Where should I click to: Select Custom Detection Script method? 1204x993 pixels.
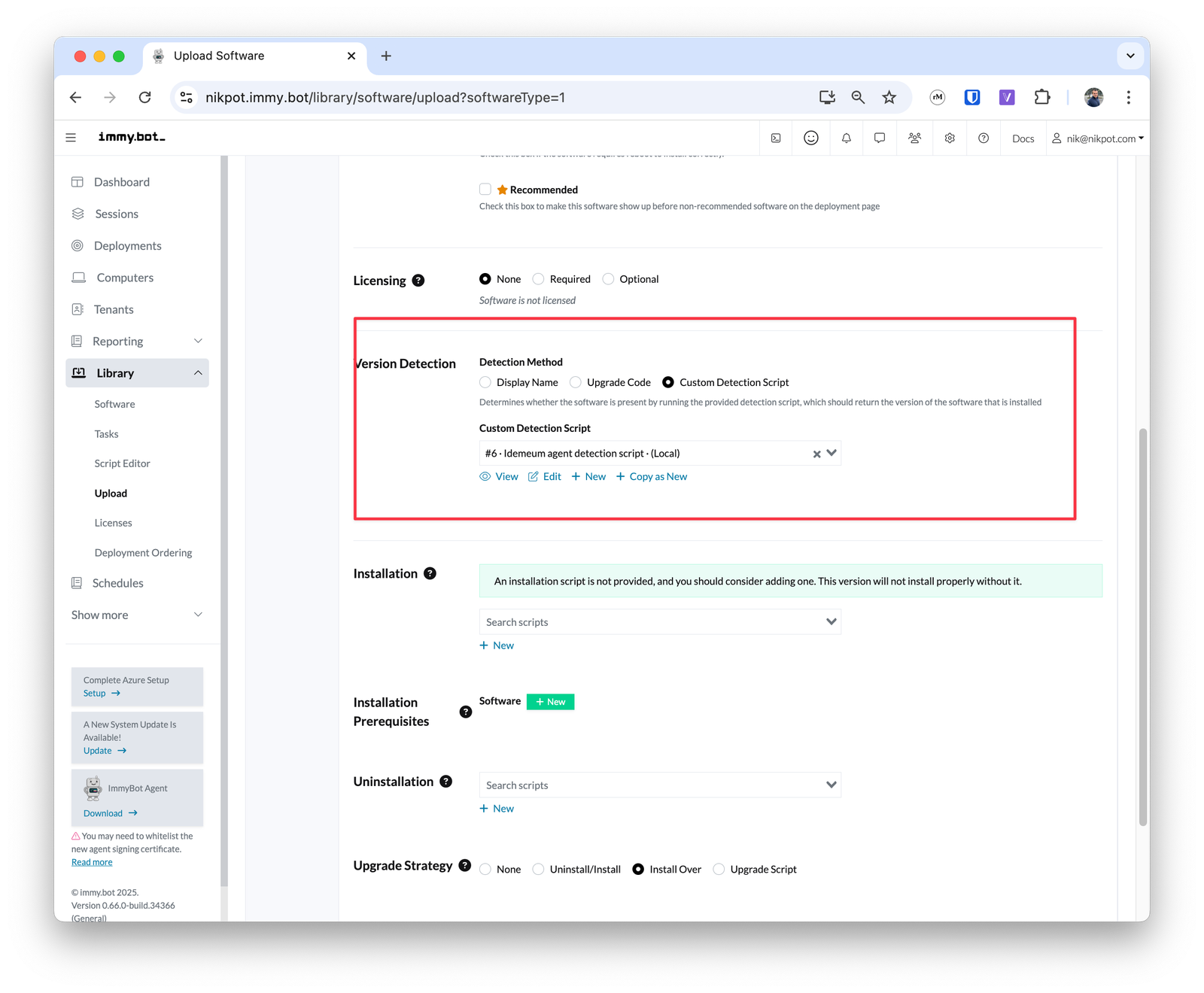point(668,382)
